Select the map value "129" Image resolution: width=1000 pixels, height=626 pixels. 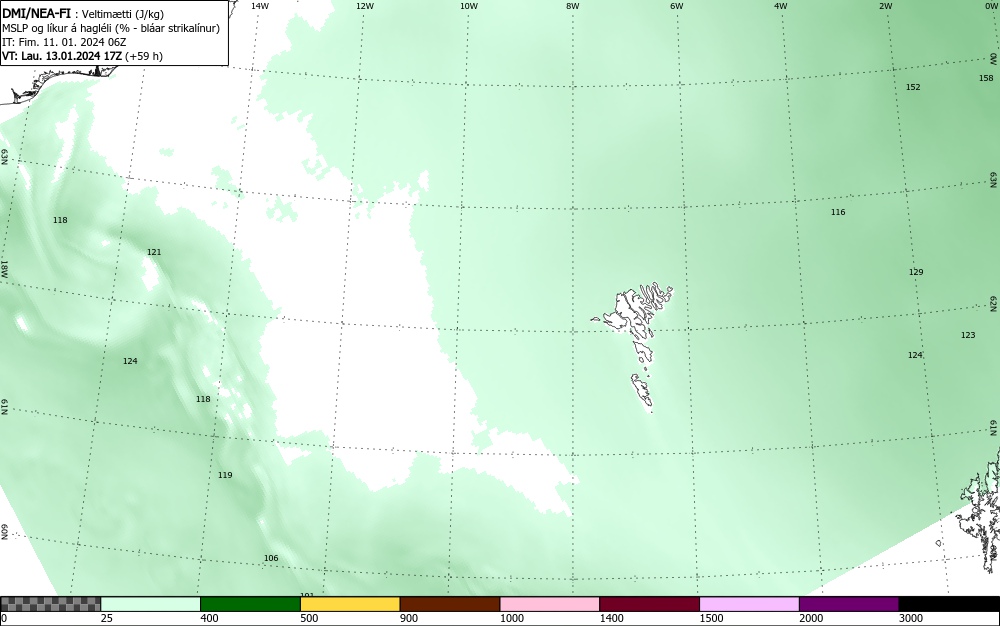coord(916,272)
